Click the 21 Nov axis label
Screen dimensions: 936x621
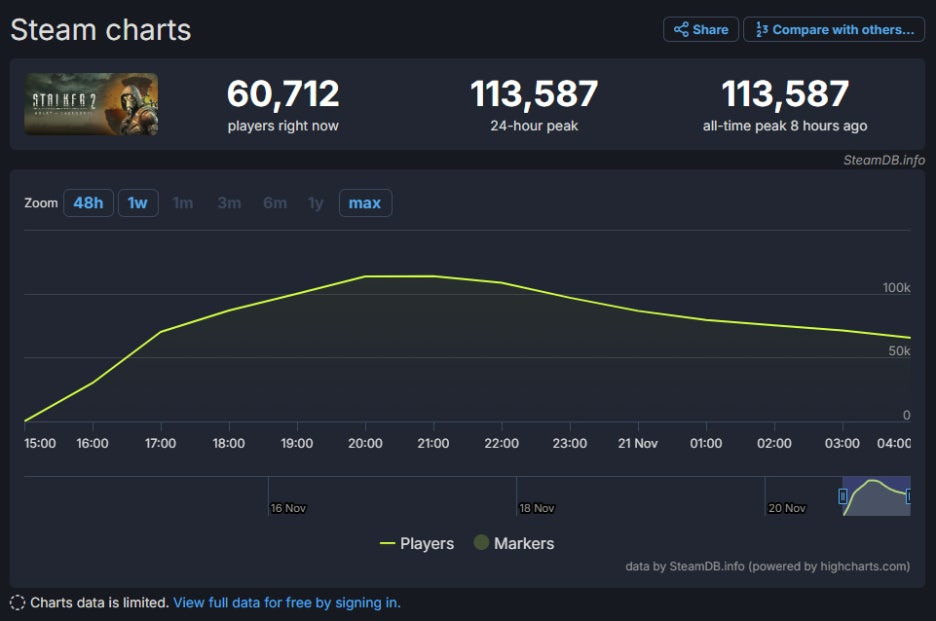[x=638, y=443]
